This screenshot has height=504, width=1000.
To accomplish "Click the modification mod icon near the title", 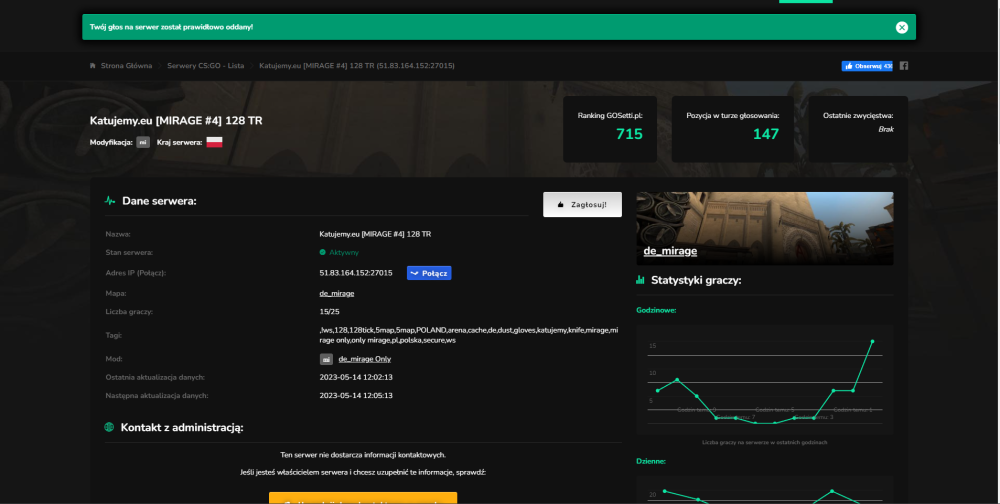I will pos(143,142).
